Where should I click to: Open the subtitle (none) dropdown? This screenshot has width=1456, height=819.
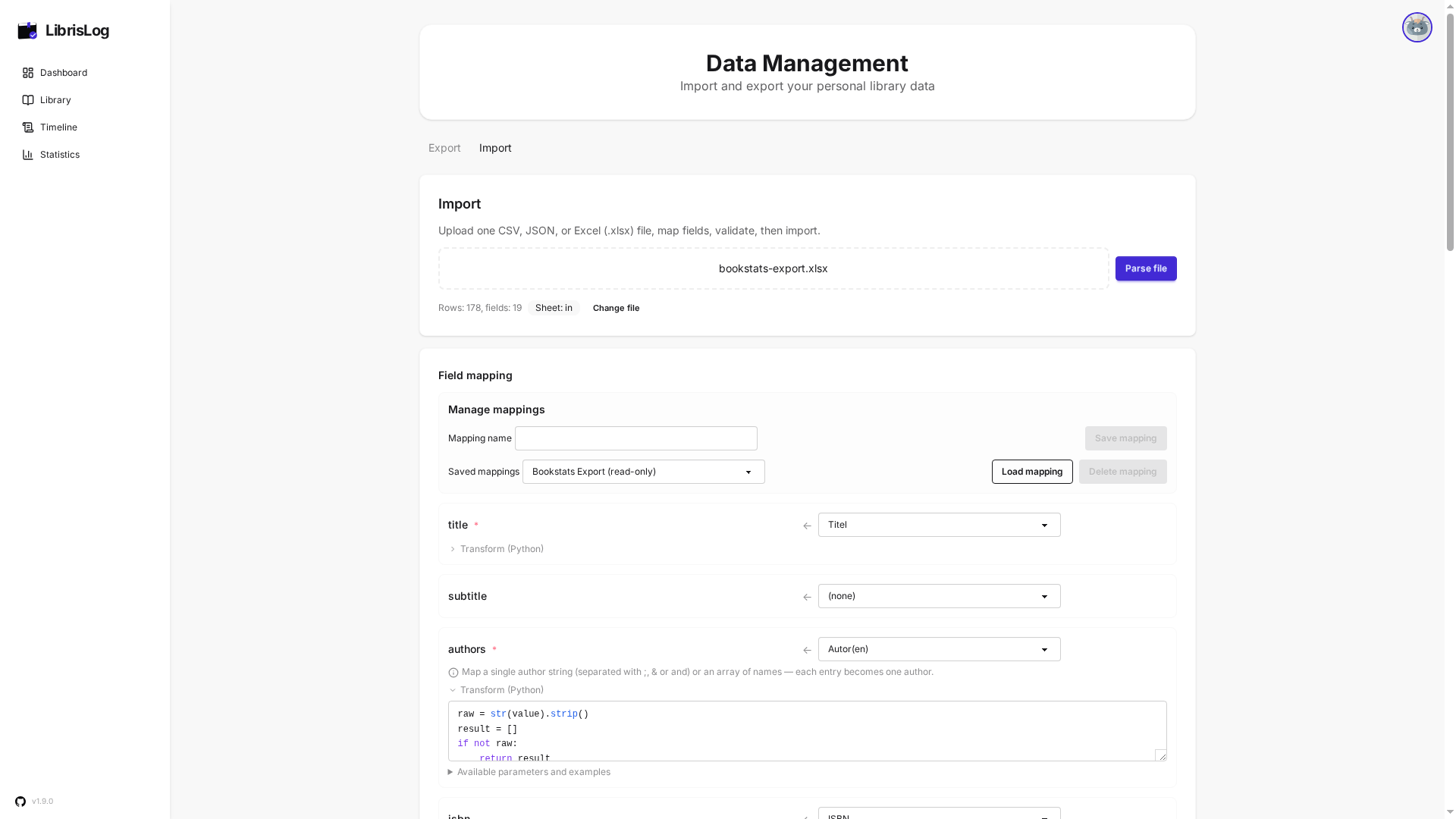[x=939, y=596]
